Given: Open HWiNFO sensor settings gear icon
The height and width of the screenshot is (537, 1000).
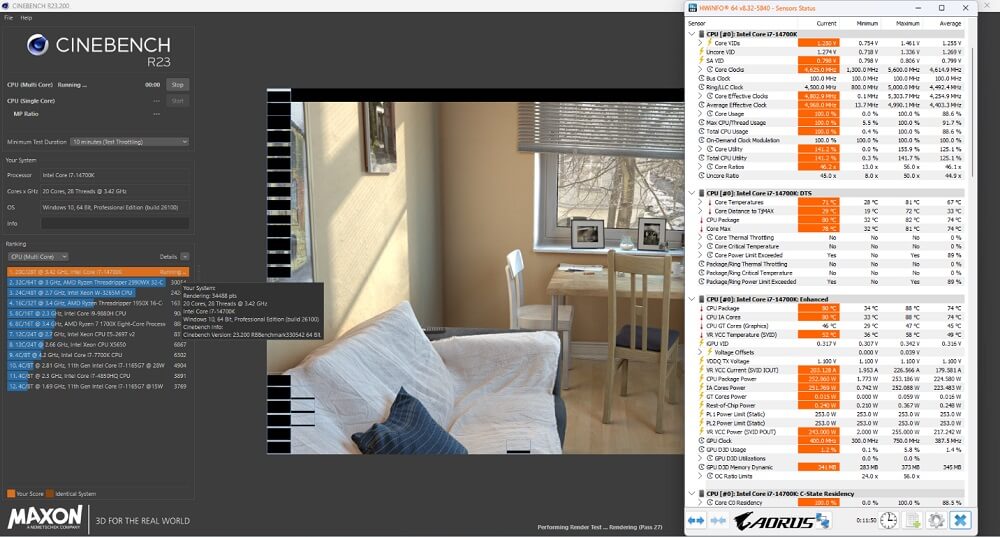Looking at the screenshot, I should tap(936, 520).
